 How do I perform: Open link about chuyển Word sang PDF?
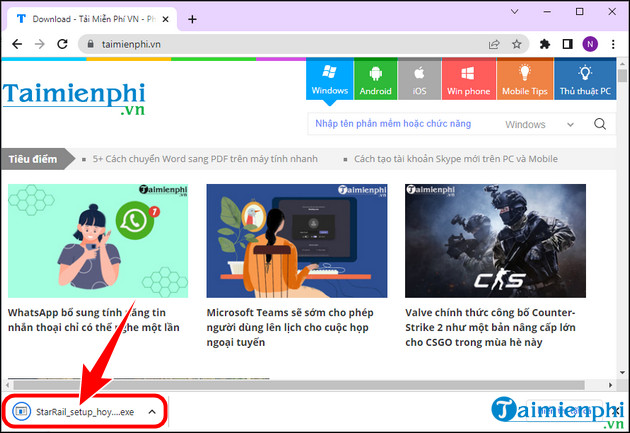(x=205, y=159)
